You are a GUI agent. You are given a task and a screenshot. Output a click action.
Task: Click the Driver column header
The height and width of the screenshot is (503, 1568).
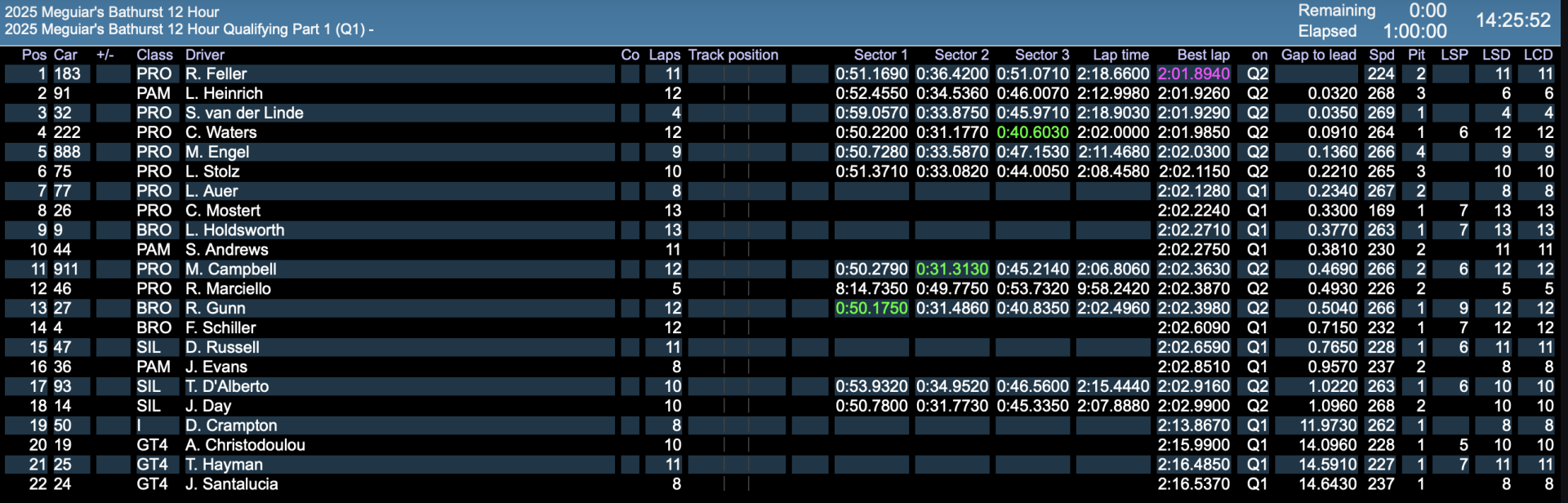204,55
